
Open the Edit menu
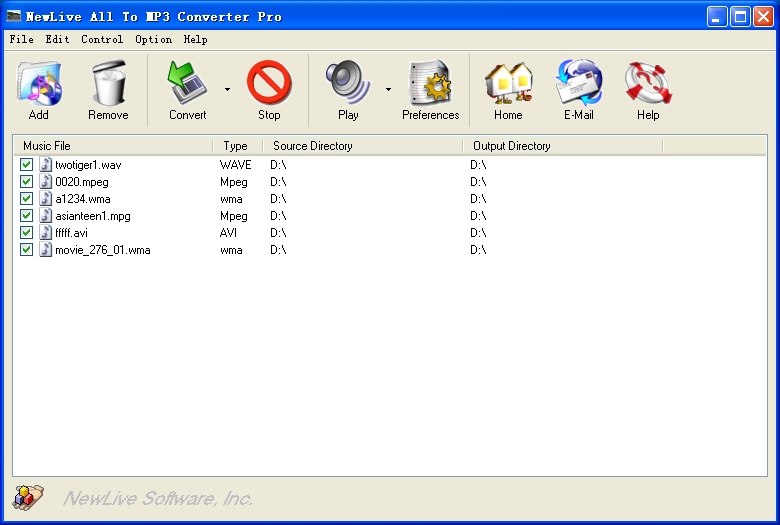point(57,39)
